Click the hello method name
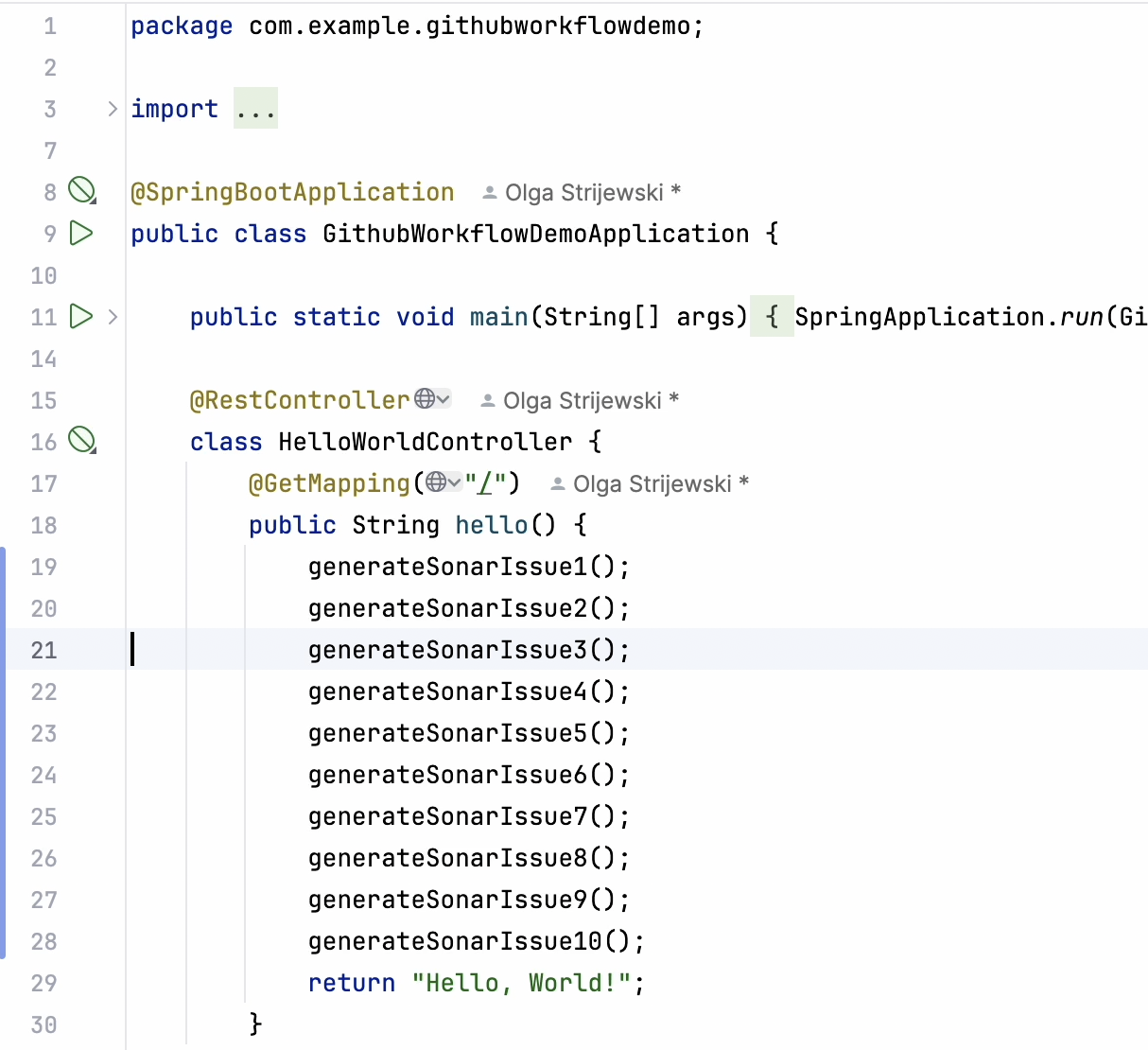 (491, 525)
